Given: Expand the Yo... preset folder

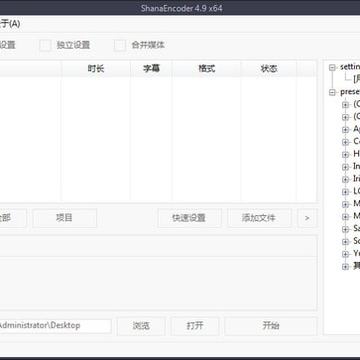Looking at the screenshot, I should [345, 254].
